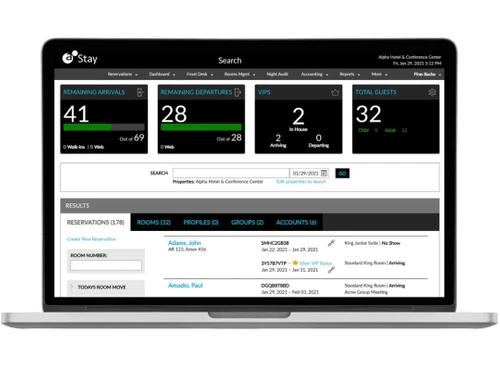Image resolution: width=500 pixels, height=375 pixels.
Task: Open the Accounting dropdown menu
Action: click(314, 74)
